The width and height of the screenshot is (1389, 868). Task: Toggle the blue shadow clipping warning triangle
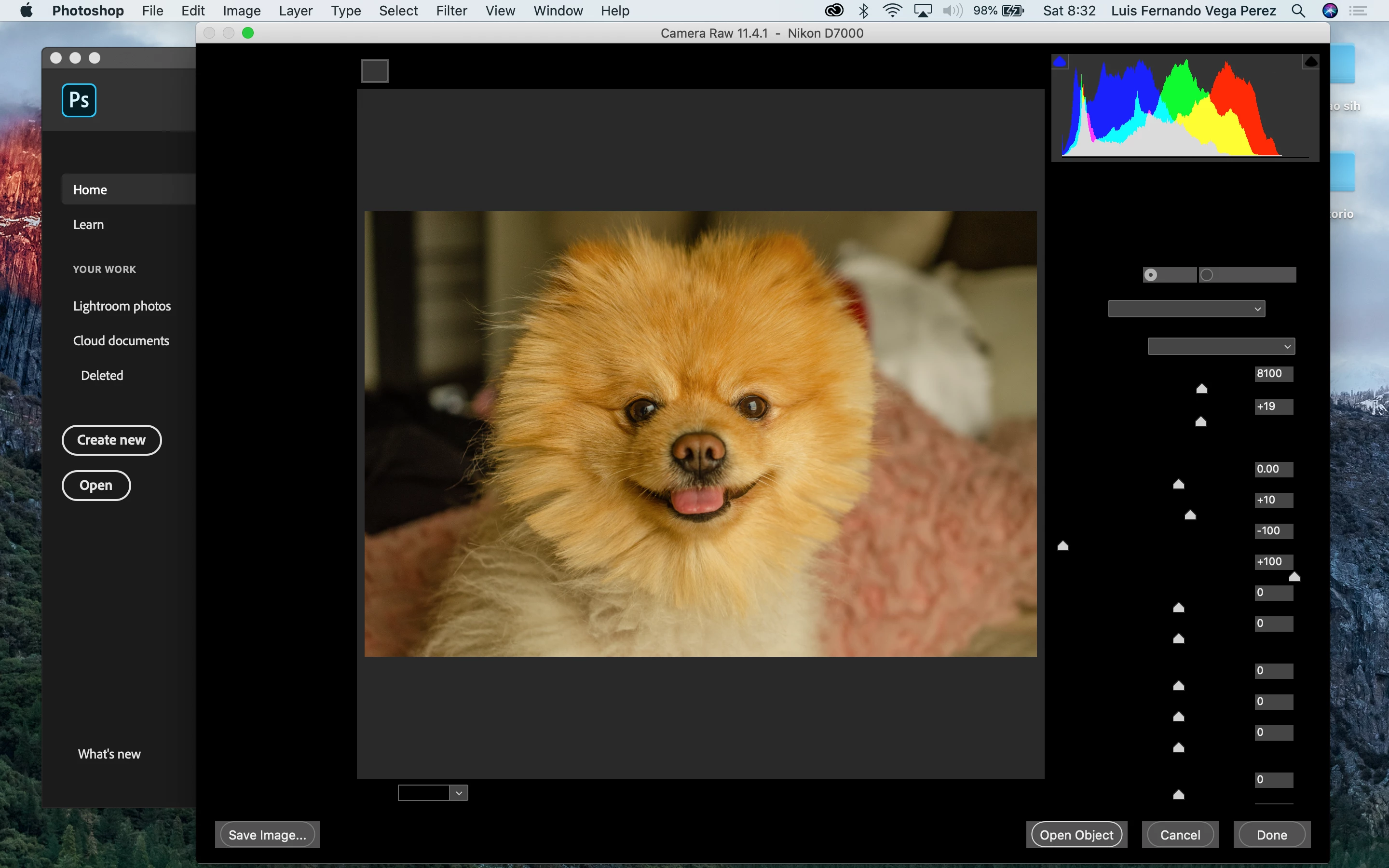click(x=1060, y=62)
